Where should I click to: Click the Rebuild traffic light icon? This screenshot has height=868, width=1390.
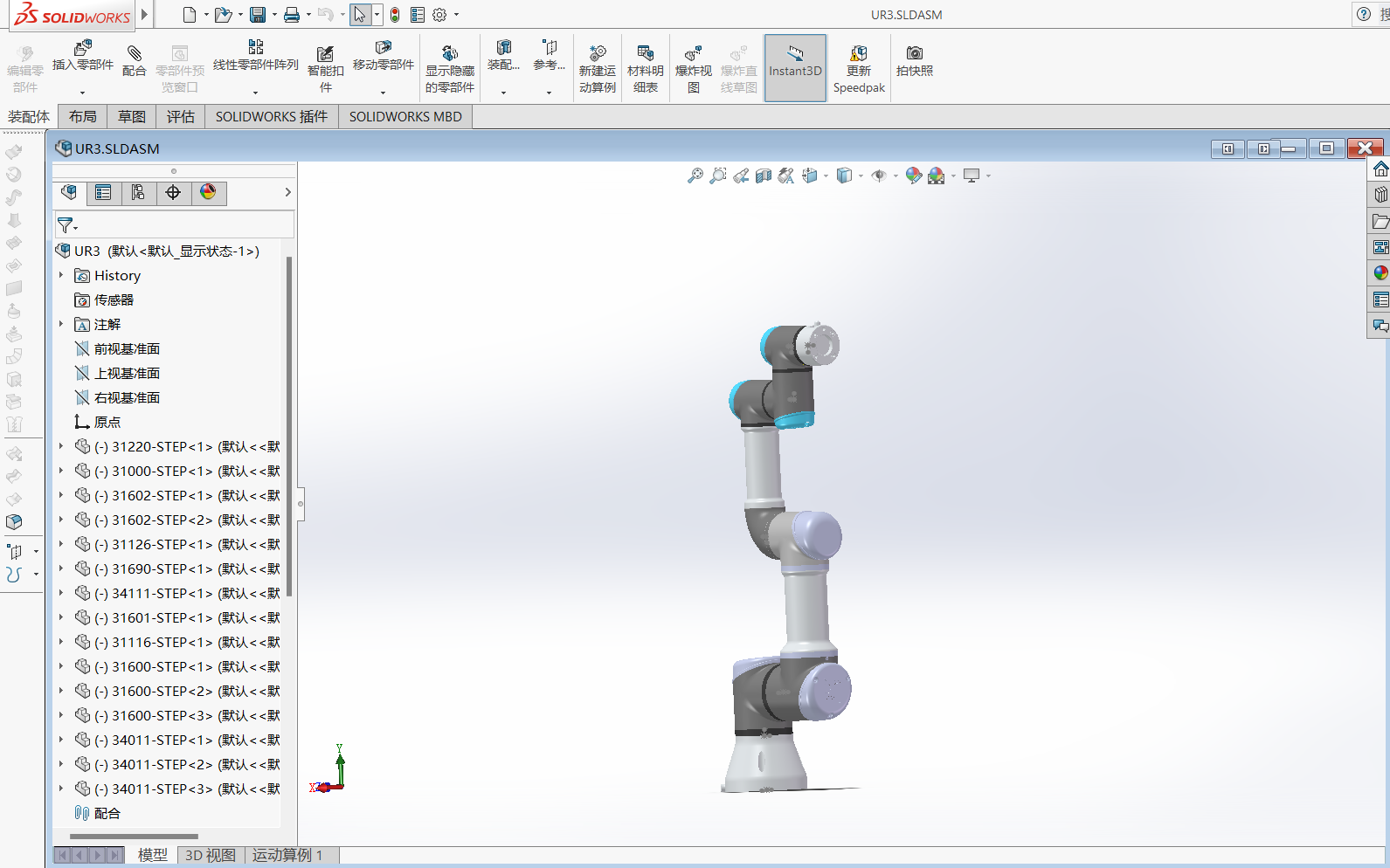395,15
